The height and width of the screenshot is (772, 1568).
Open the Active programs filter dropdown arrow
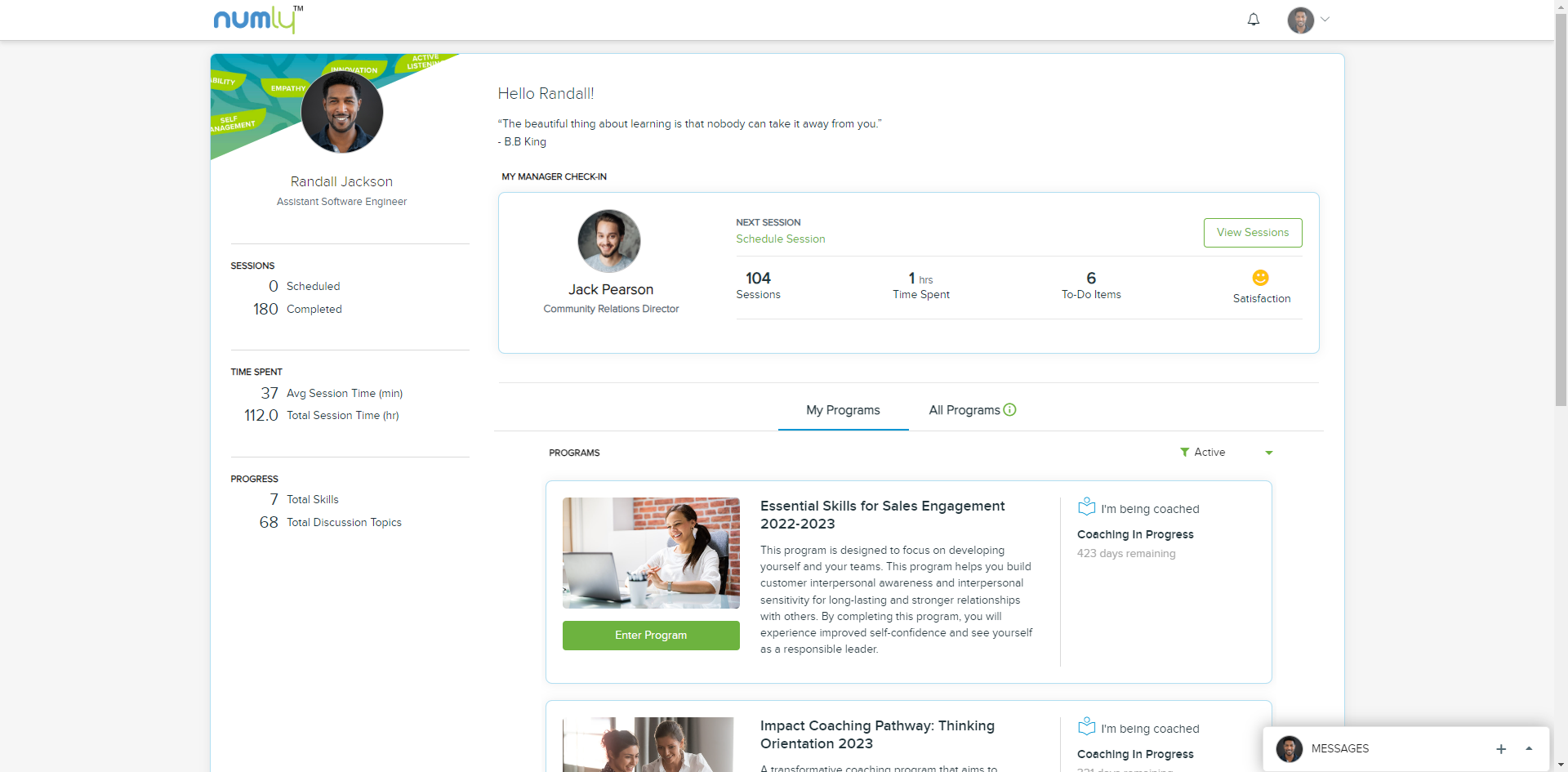point(1269,453)
